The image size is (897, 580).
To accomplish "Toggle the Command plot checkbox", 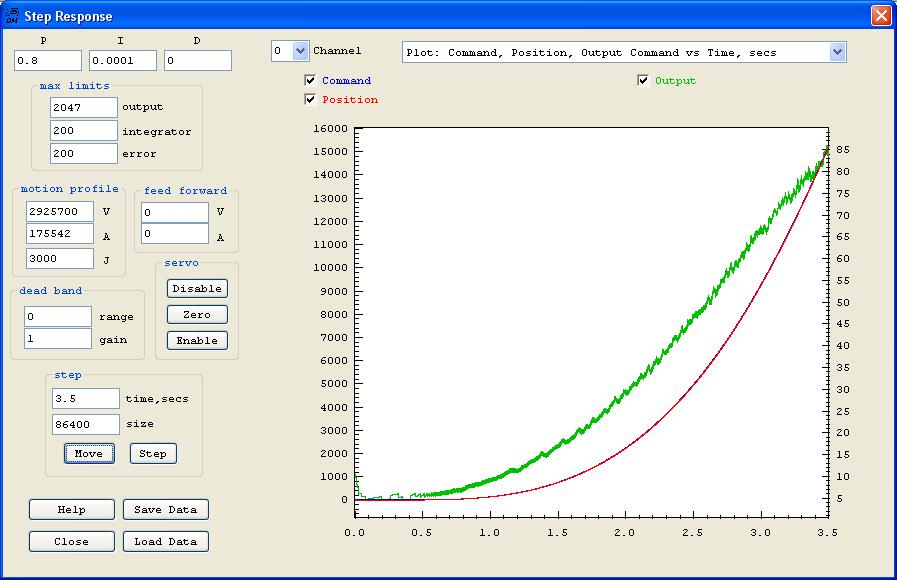I will tap(310, 81).
